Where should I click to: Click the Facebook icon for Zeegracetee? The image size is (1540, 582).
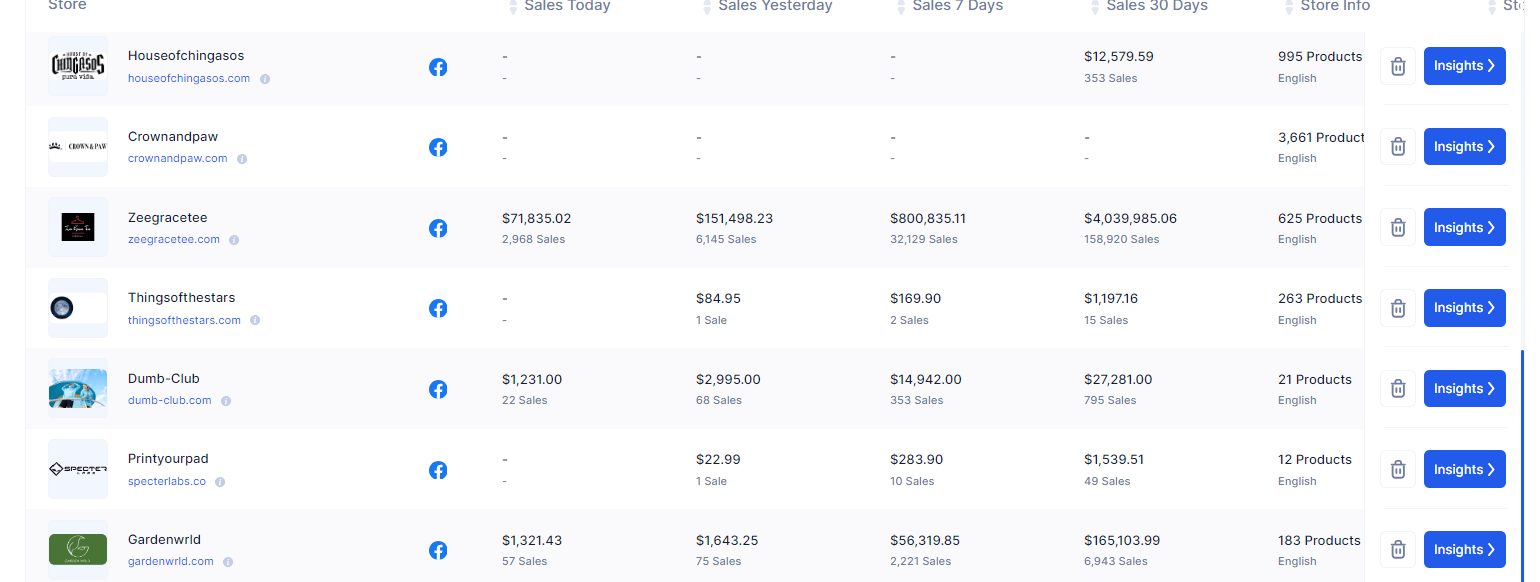pyautogui.click(x=438, y=228)
